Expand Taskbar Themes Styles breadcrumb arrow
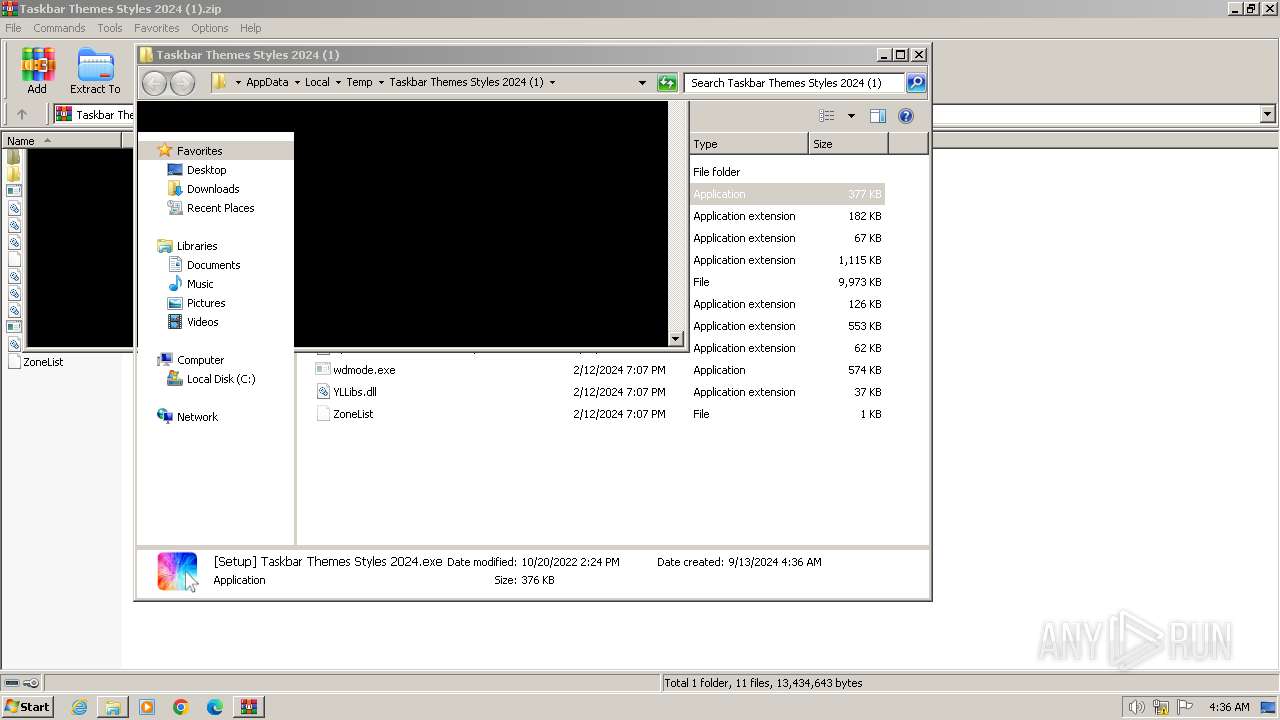 (552, 83)
